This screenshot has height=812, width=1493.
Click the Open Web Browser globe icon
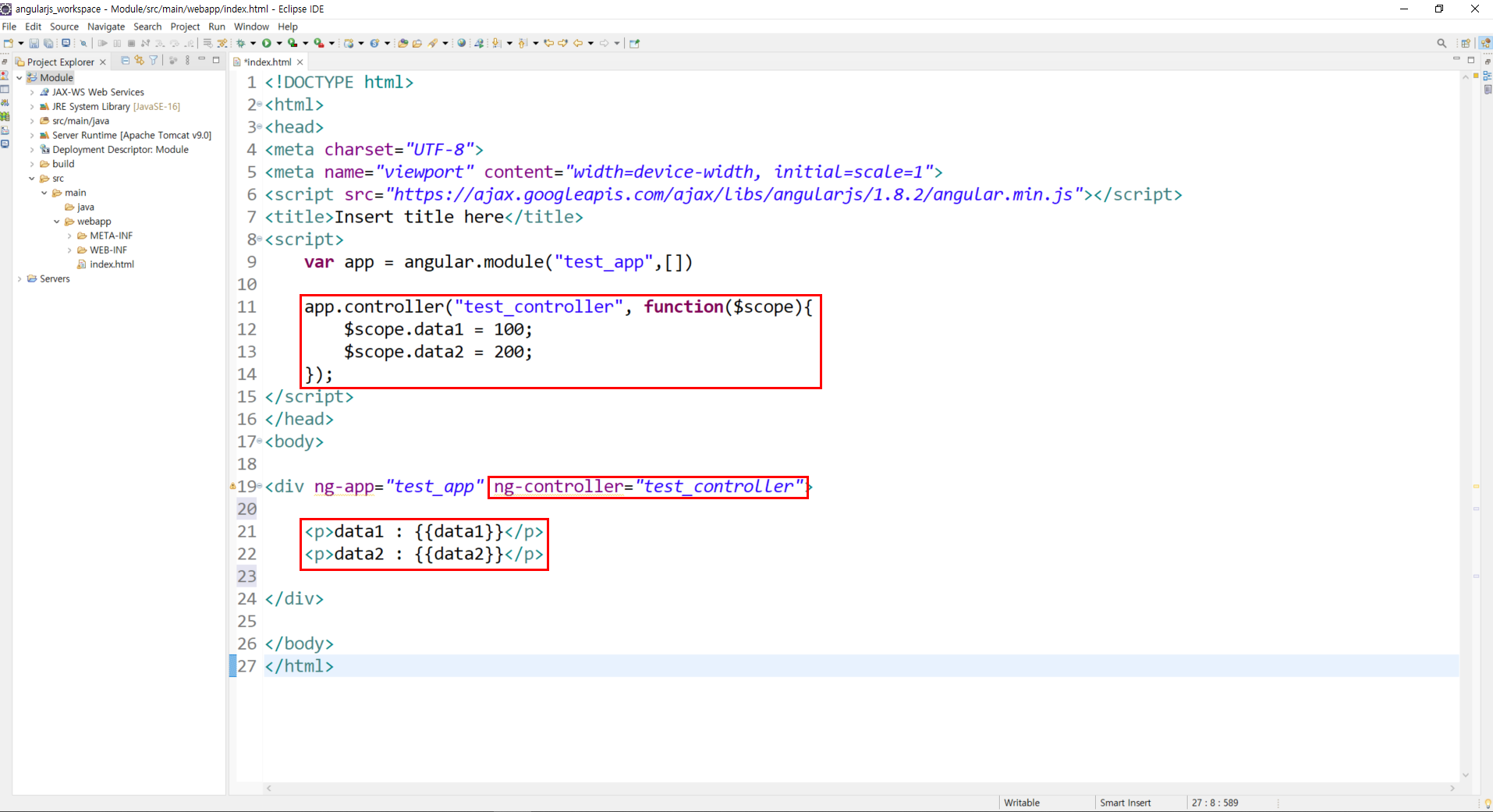[461, 43]
